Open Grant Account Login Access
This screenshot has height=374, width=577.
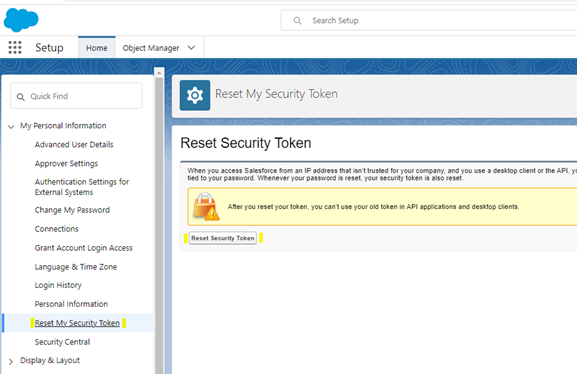(84, 248)
